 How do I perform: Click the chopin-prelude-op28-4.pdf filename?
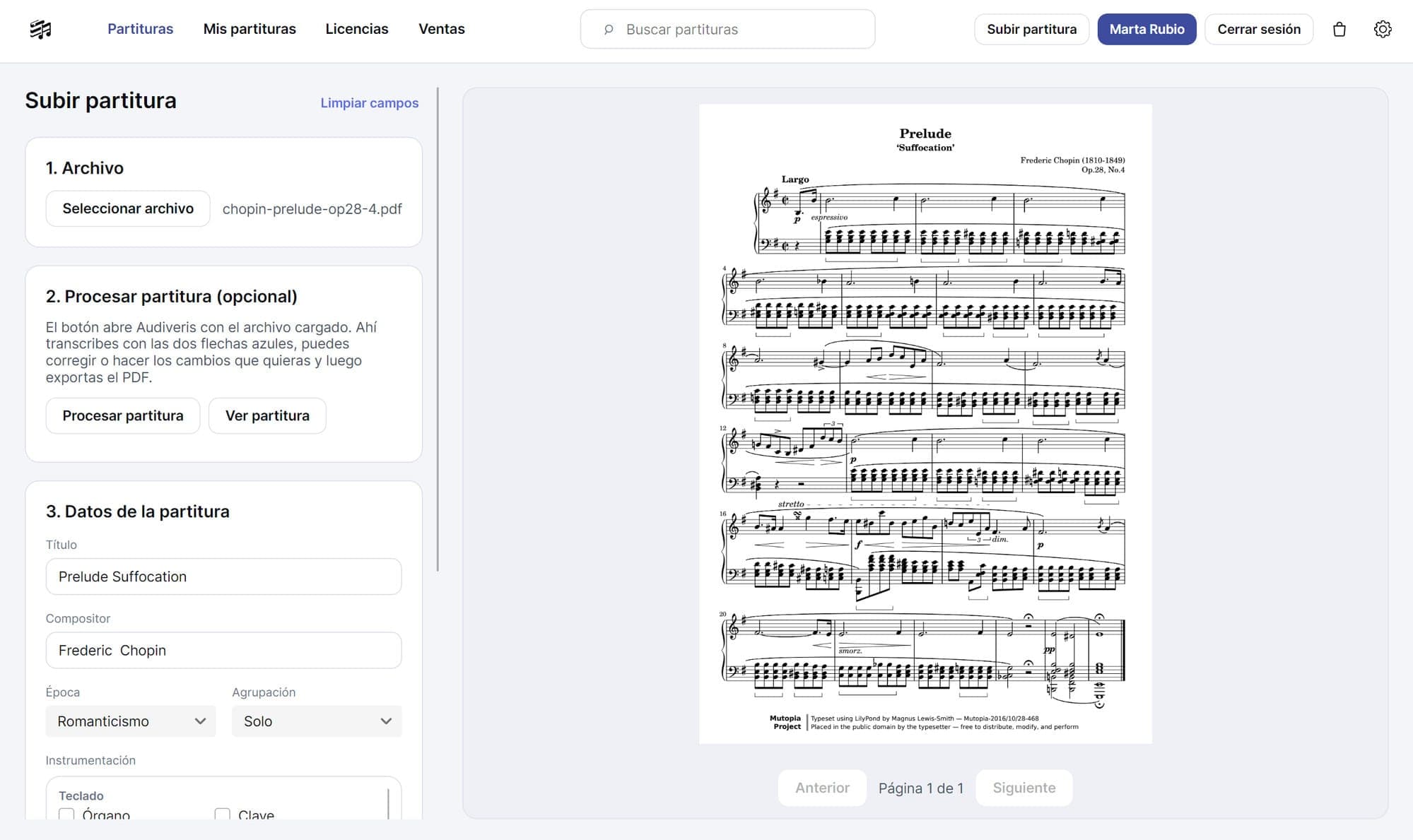click(312, 209)
